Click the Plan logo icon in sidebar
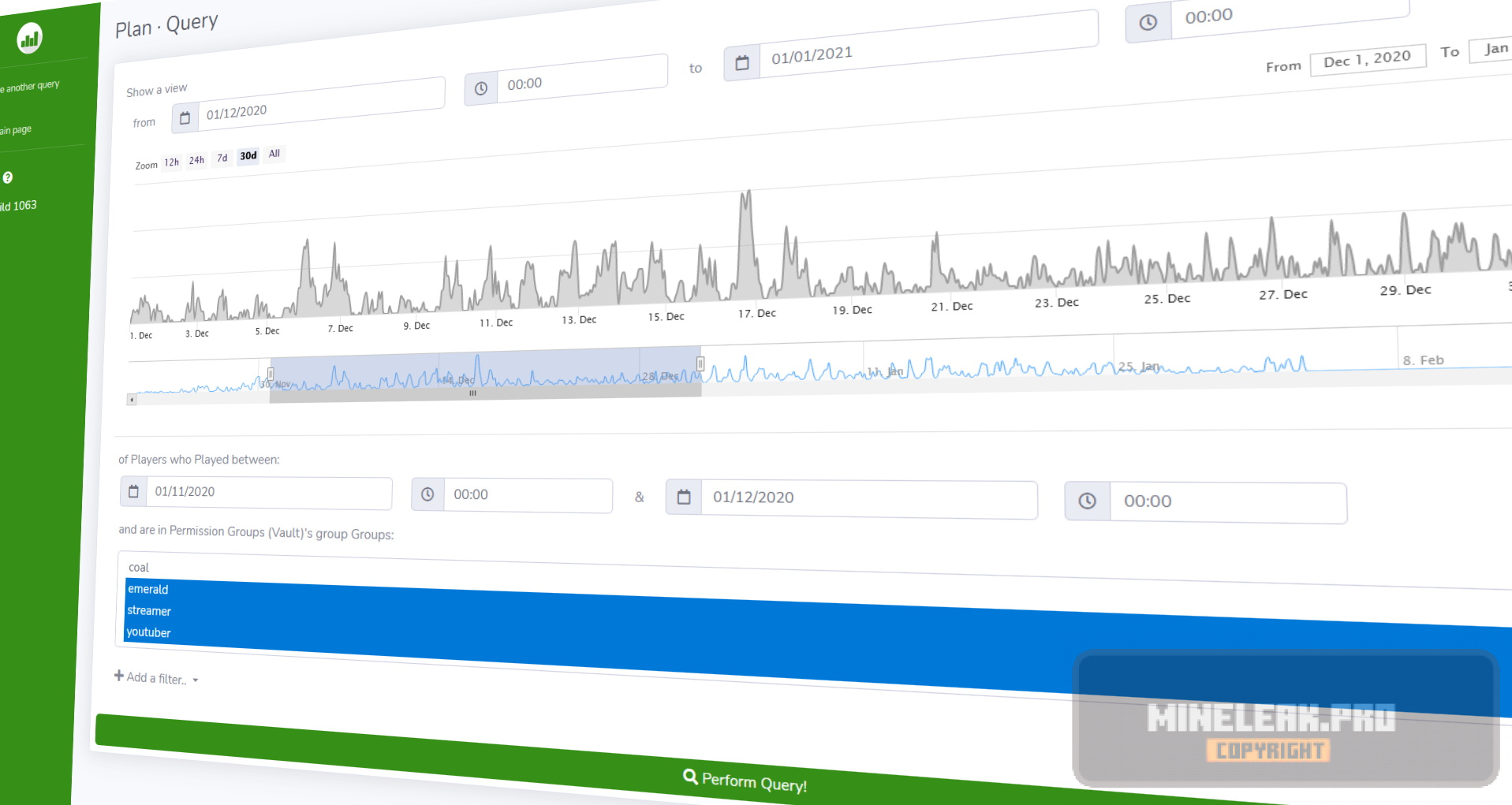This screenshot has width=1512, height=805. (29, 38)
